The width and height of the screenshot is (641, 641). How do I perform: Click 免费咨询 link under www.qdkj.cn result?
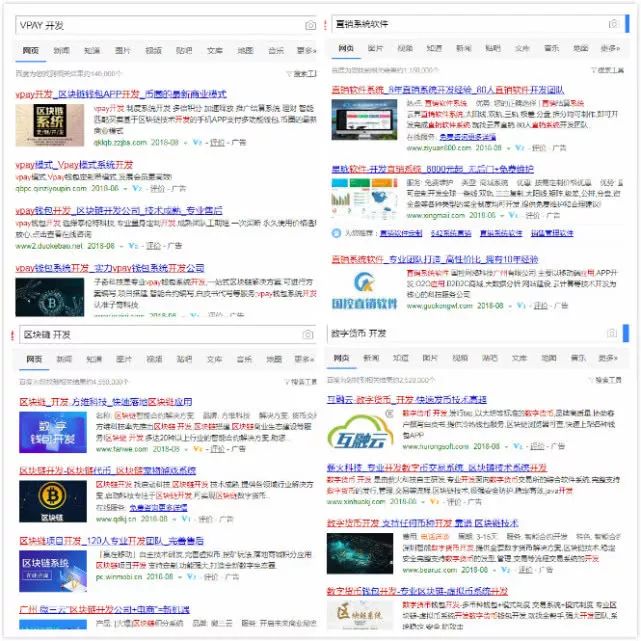coord(158,507)
